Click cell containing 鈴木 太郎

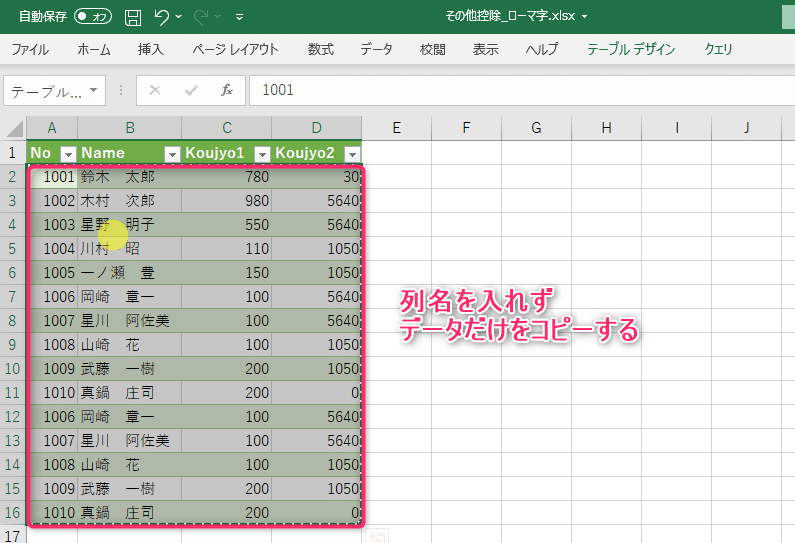[x=130, y=177]
